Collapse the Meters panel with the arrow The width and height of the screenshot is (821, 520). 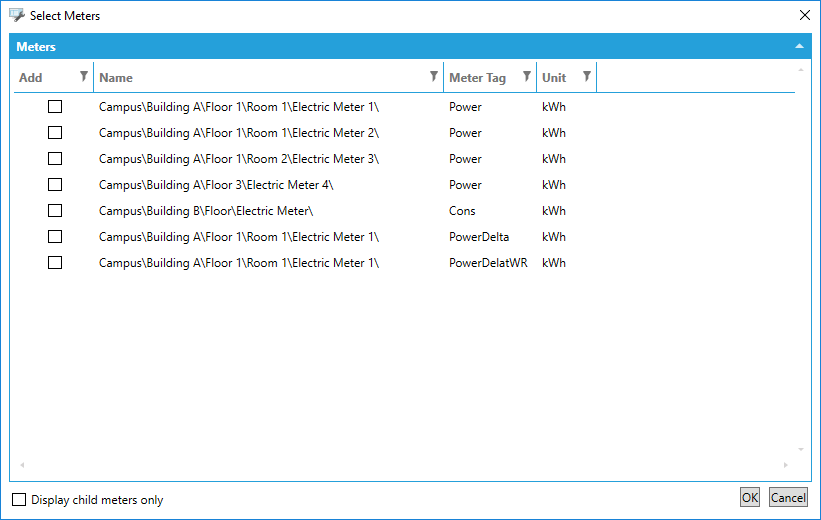[x=799, y=47]
